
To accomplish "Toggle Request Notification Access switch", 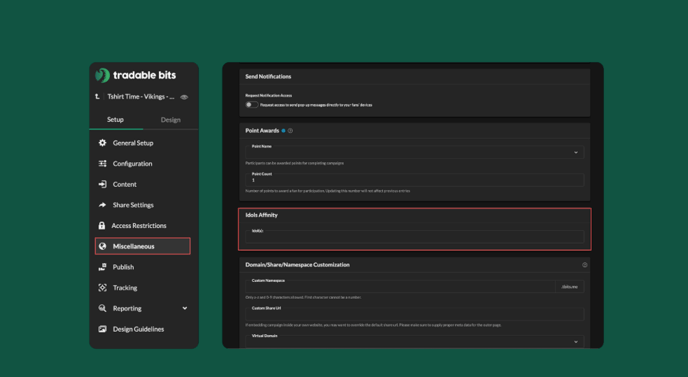I will tap(251, 104).
